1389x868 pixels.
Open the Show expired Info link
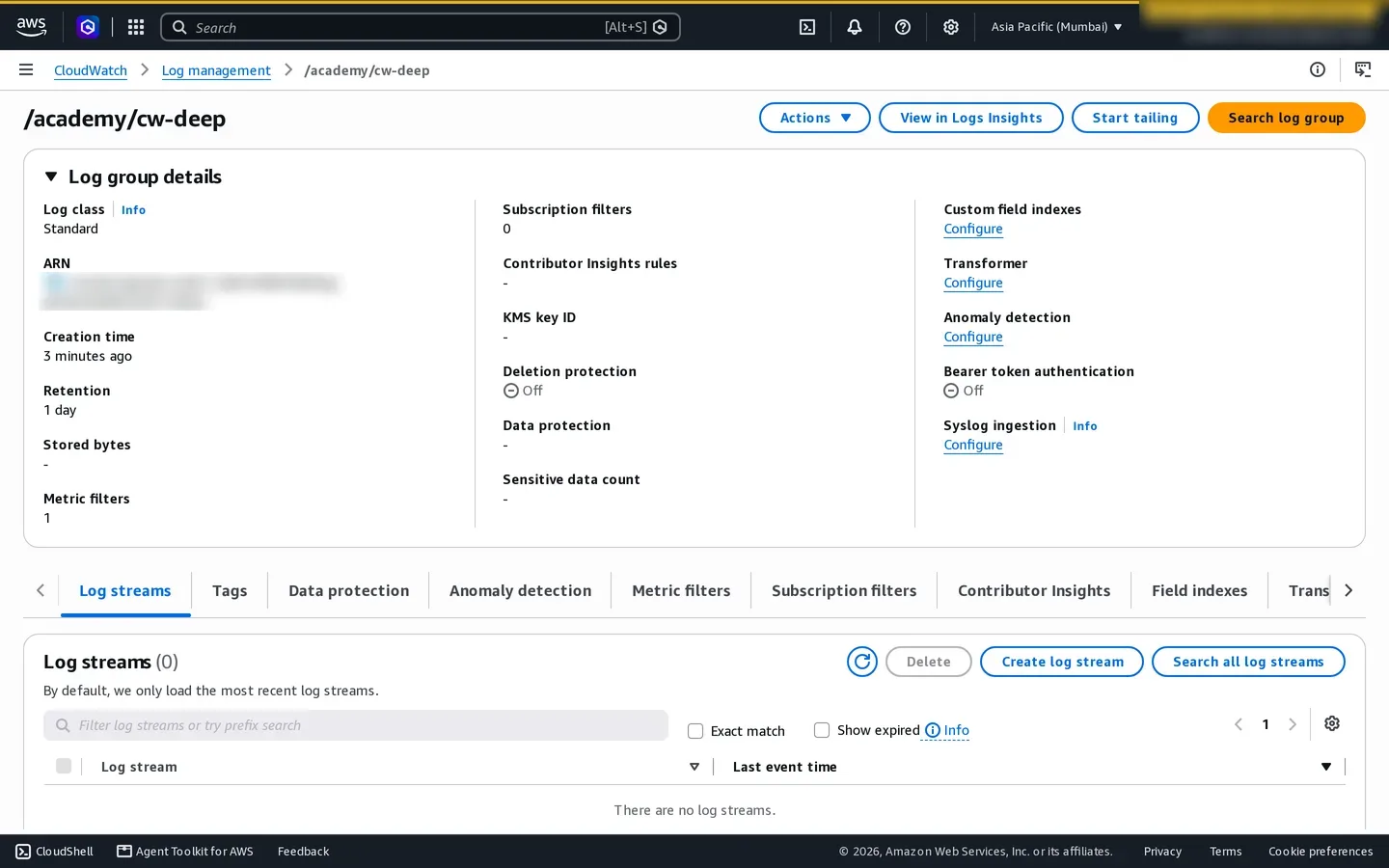coord(947,730)
